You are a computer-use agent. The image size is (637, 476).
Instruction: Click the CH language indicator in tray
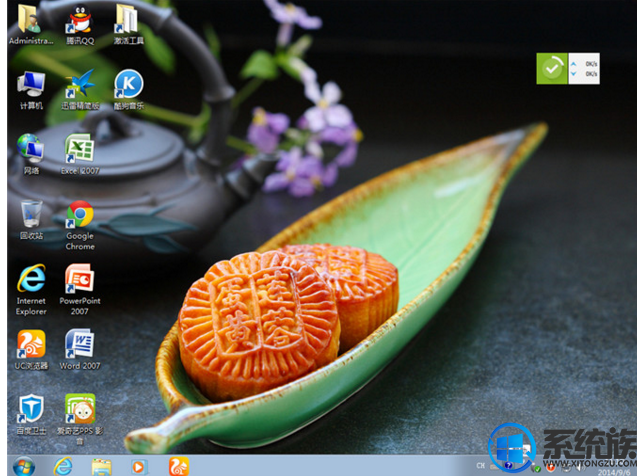click(481, 465)
